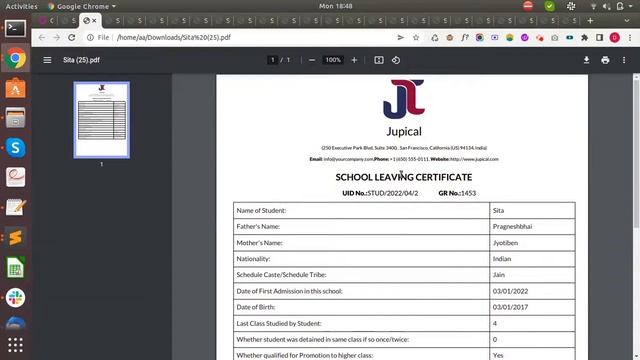This screenshot has height=360, width=640.
Task: Click the 'Pragneshbhai' table cell
Action: pyautogui.click(x=533, y=227)
